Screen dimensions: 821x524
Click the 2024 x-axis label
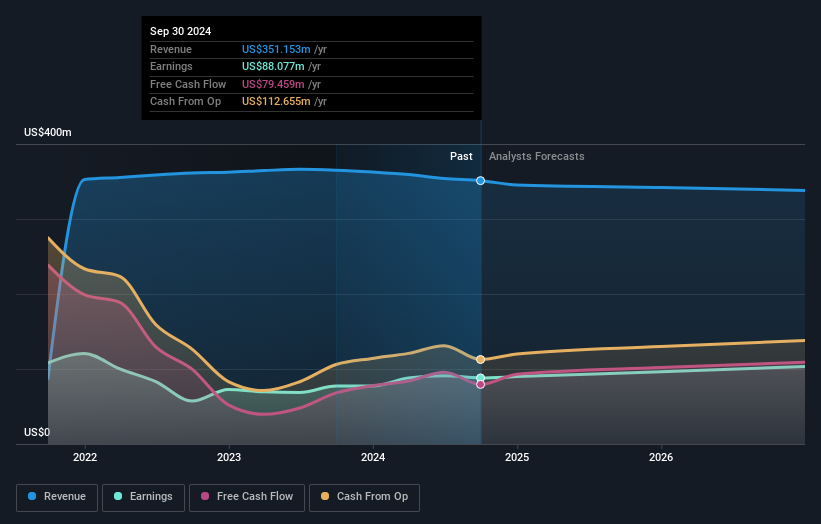373,457
